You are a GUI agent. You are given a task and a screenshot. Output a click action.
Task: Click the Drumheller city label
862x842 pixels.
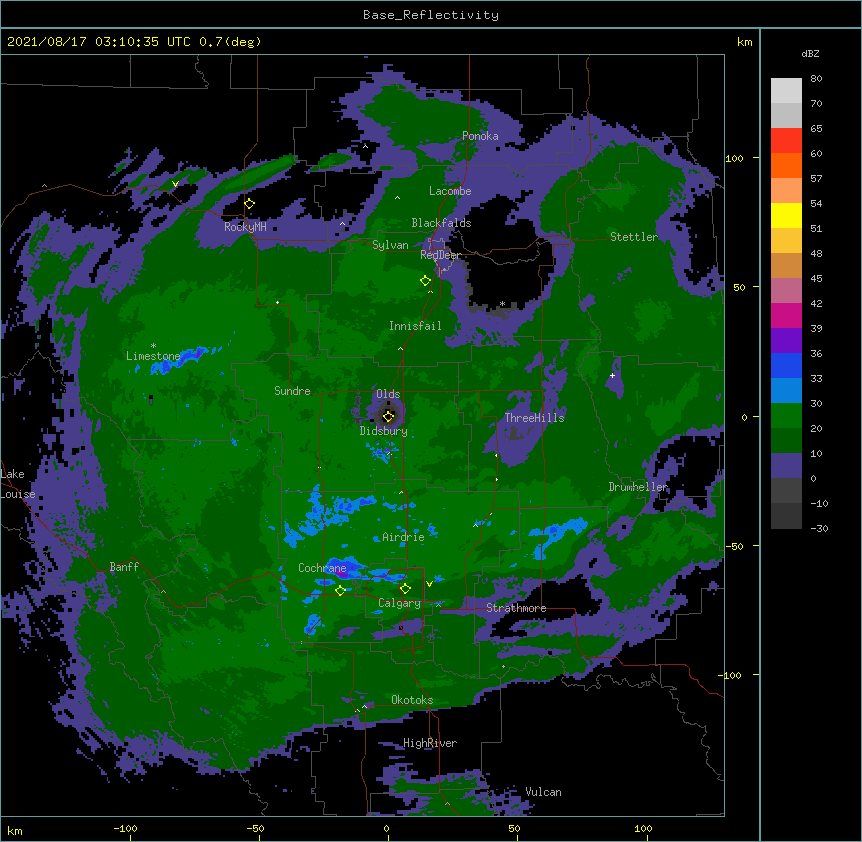(638, 487)
